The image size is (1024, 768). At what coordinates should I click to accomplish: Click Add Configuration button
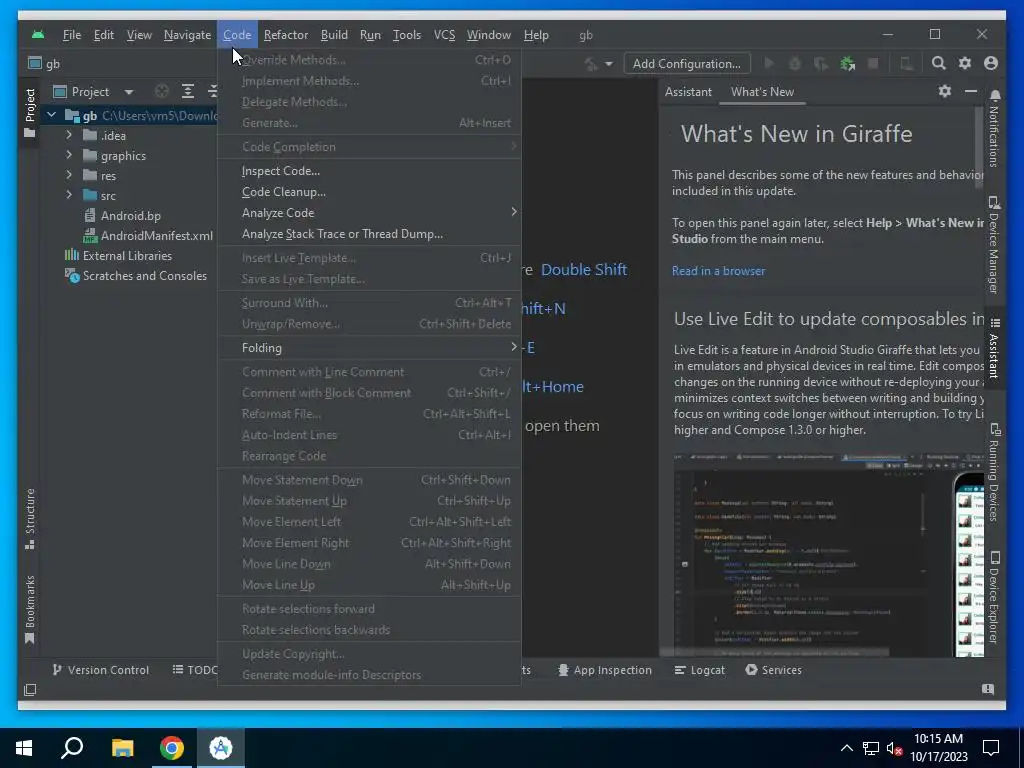coord(687,63)
